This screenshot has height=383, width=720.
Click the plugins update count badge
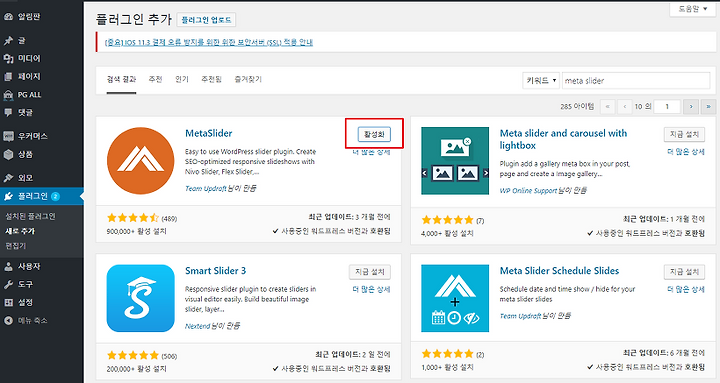coord(55,197)
